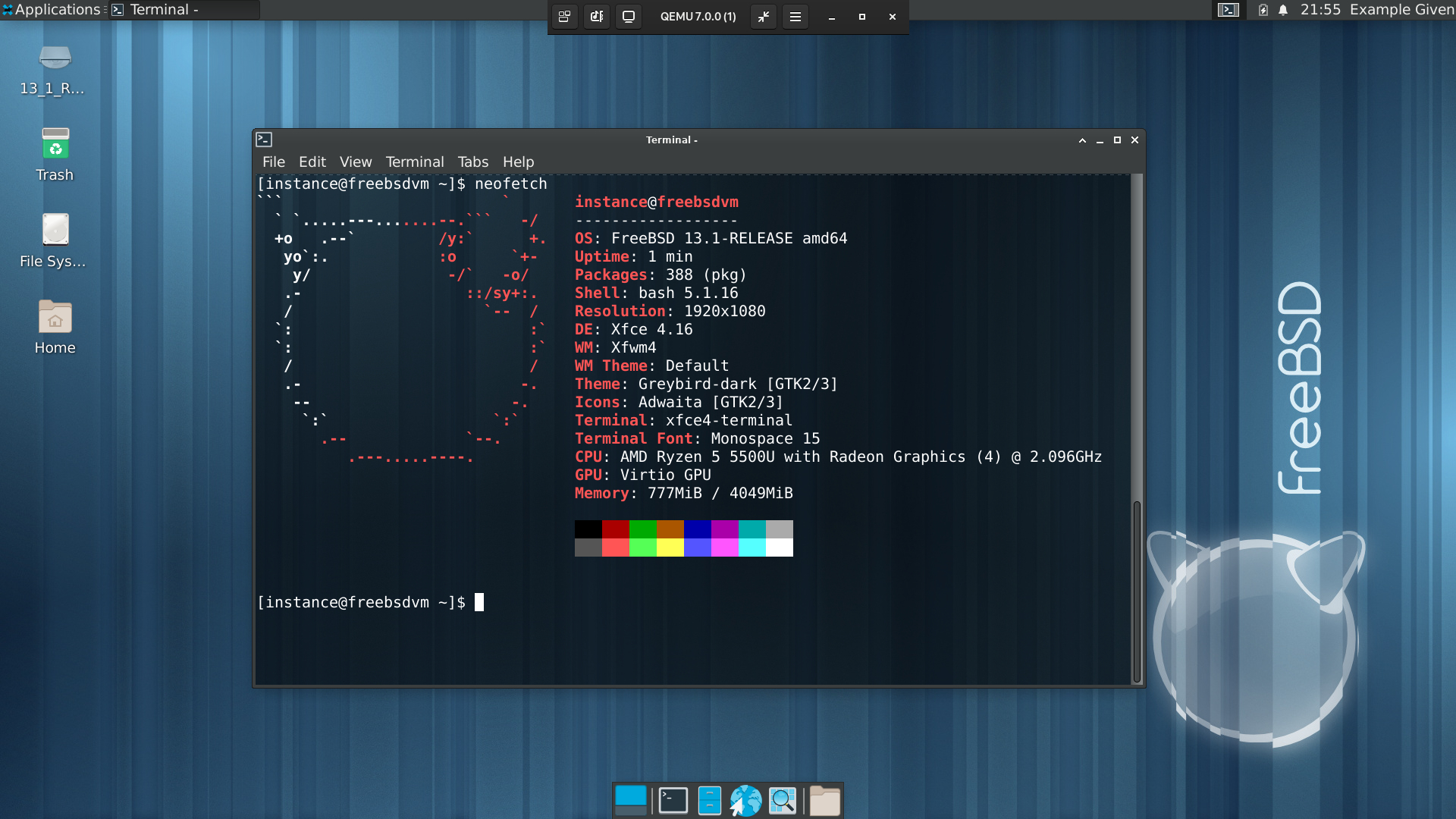Open the QEMU hamburger menu
The height and width of the screenshot is (819, 1456).
795,17
